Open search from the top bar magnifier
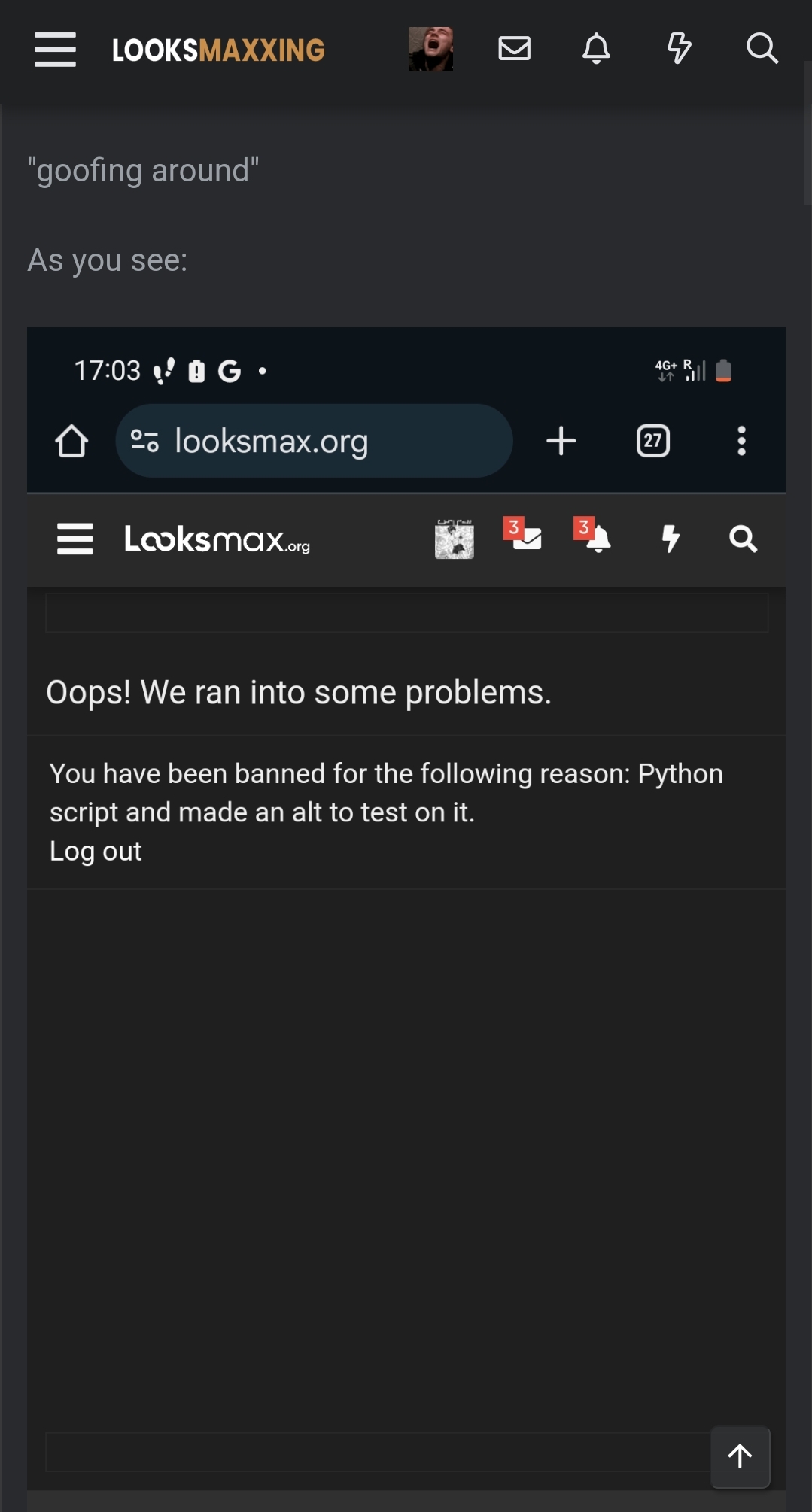812x1512 pixels. coord(762,49)
